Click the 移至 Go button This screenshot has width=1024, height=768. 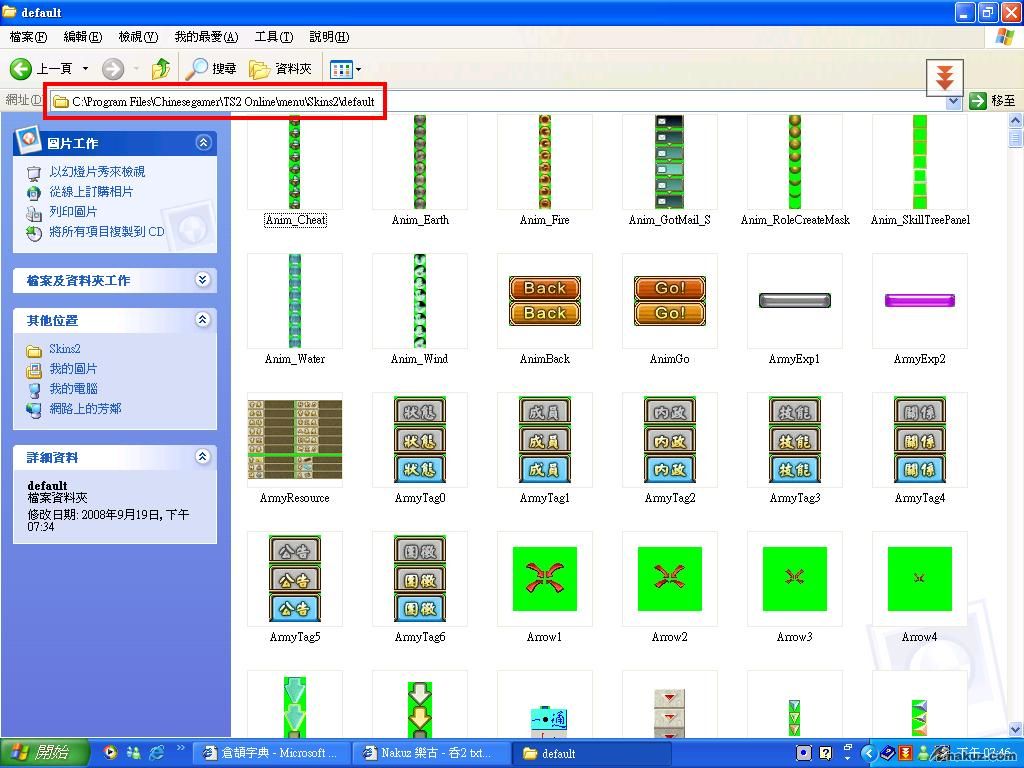click(x=993, y=101)
